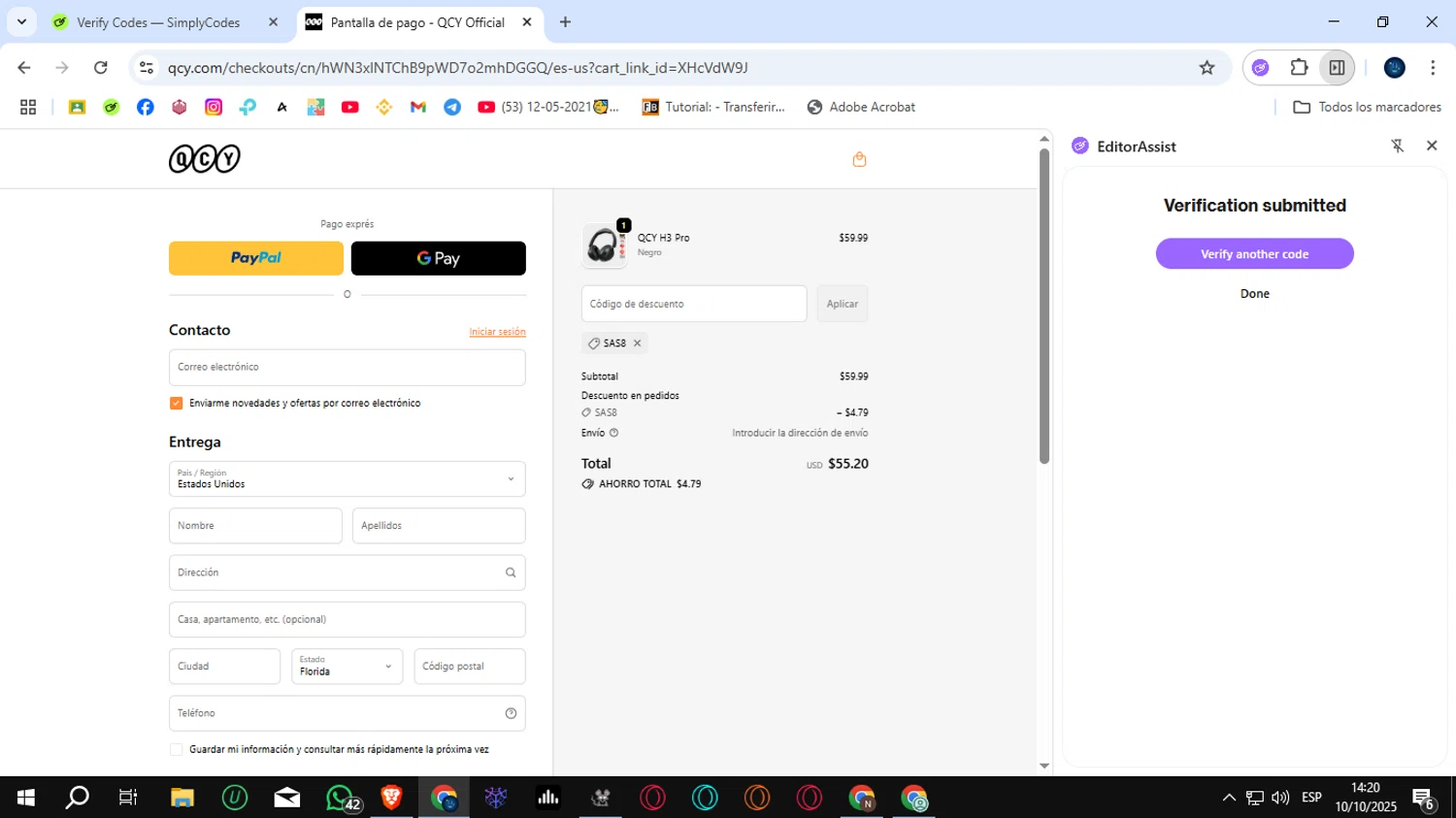Open the Telegram bookmark icon
This screenshot has height=818, width=1456.
452,107
